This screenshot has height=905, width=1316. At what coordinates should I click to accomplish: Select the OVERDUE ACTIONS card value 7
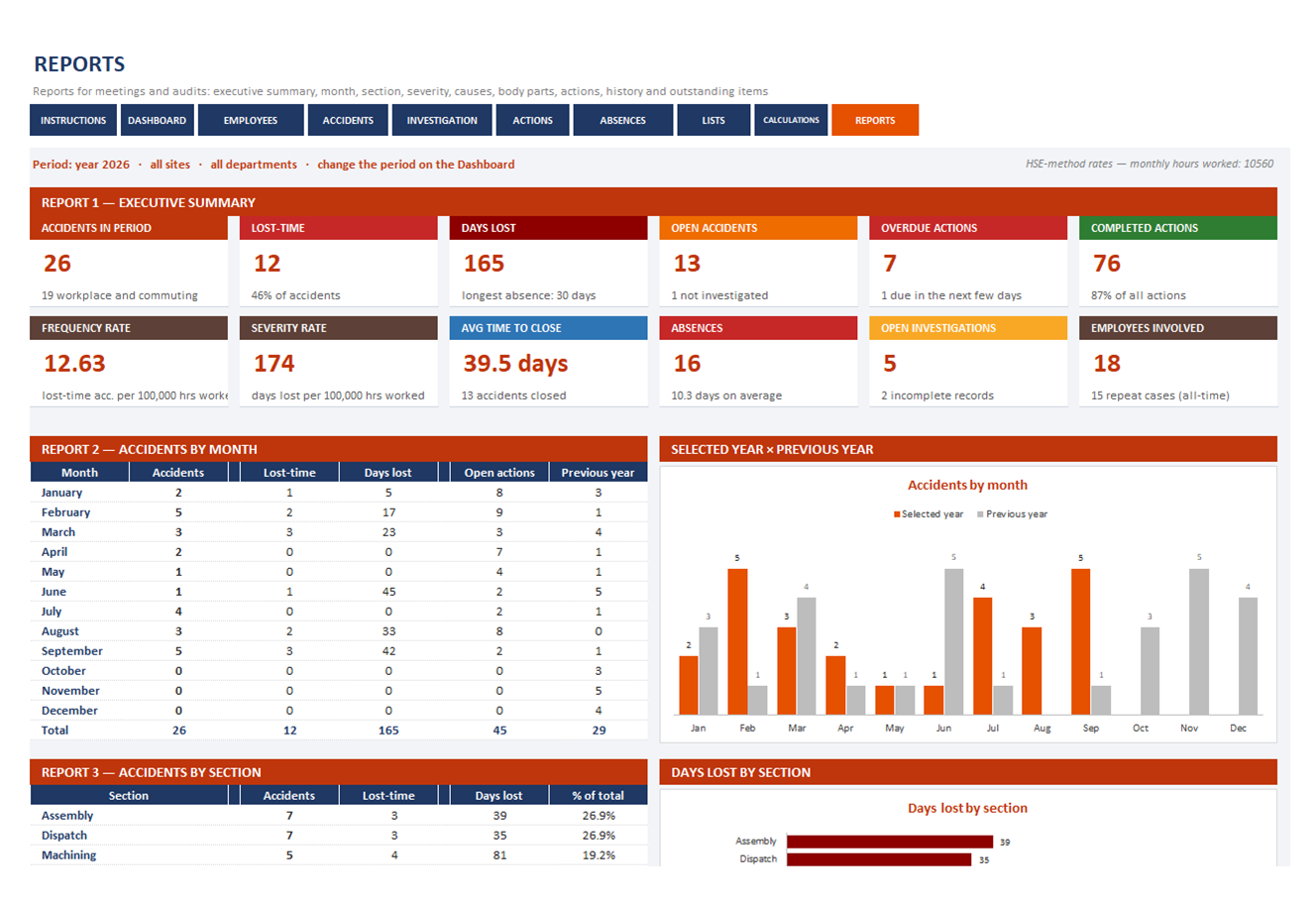890,264
